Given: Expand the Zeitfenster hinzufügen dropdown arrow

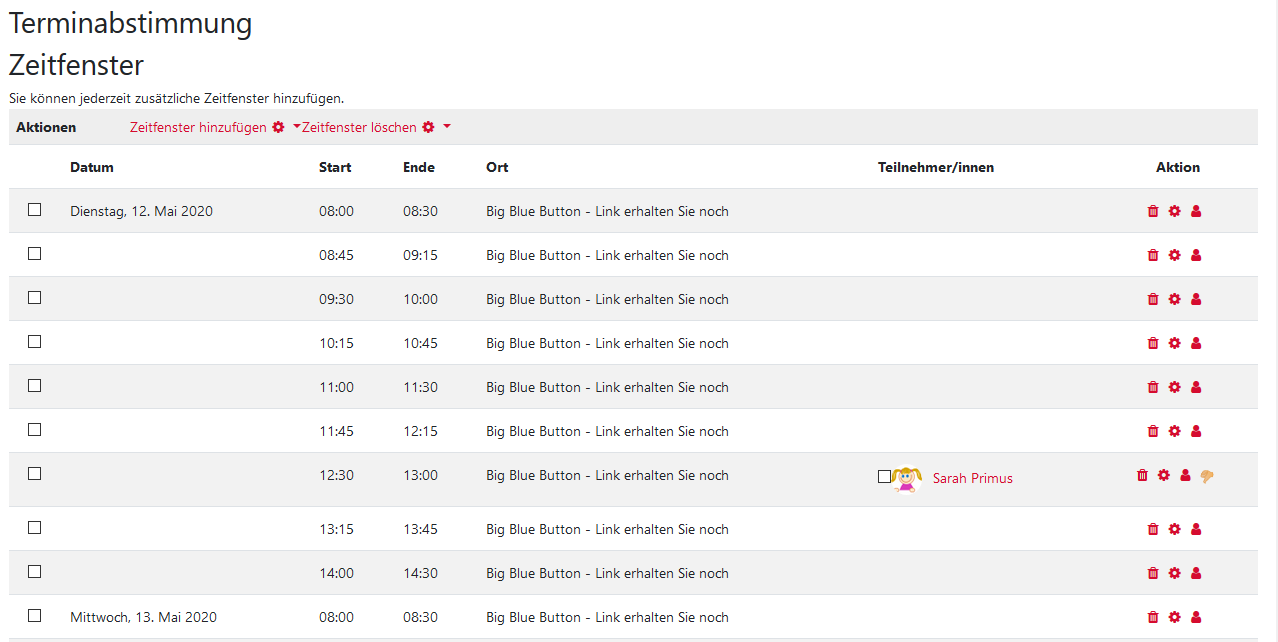Looking at the screenshot, I should pyautogui.click(x=296, y=127).
